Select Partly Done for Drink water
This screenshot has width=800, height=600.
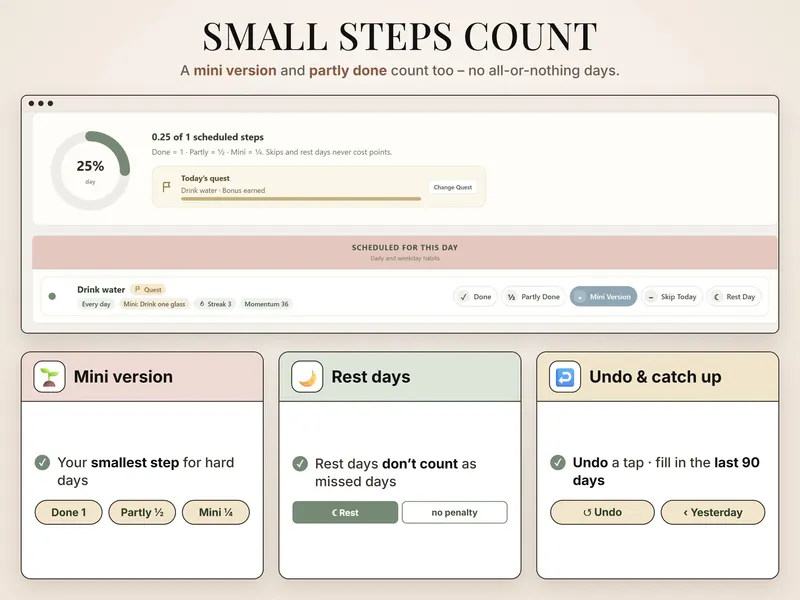coord(534,296)
